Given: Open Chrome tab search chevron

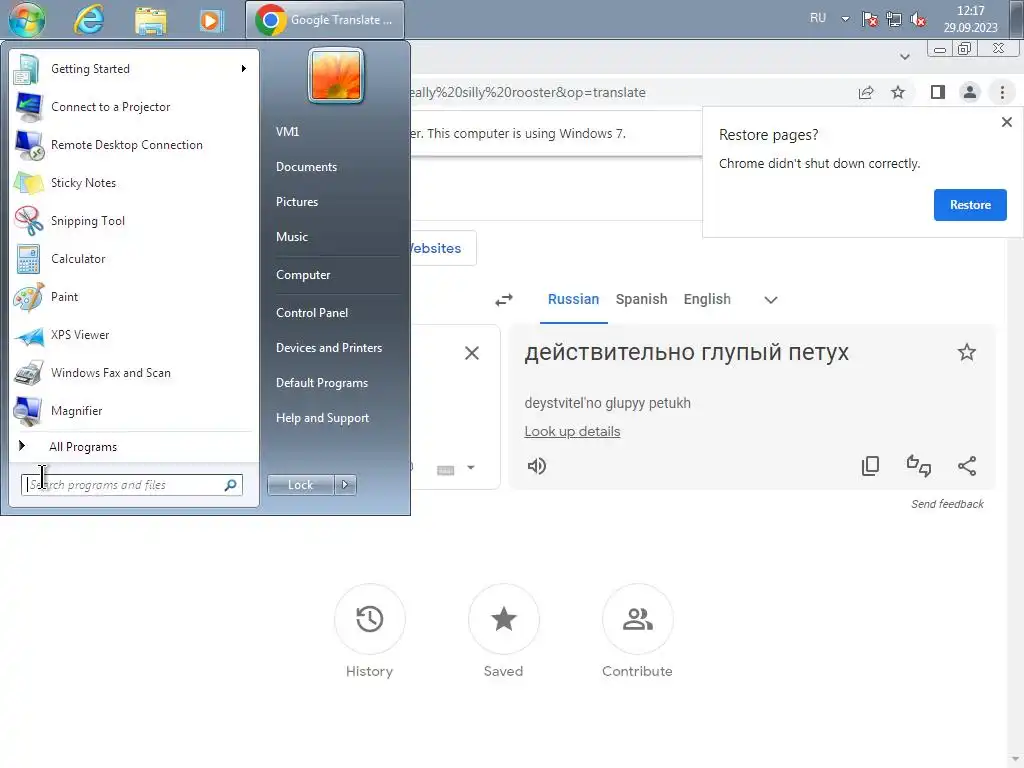Looking at the screenshot, I should [x=904, y=57].
